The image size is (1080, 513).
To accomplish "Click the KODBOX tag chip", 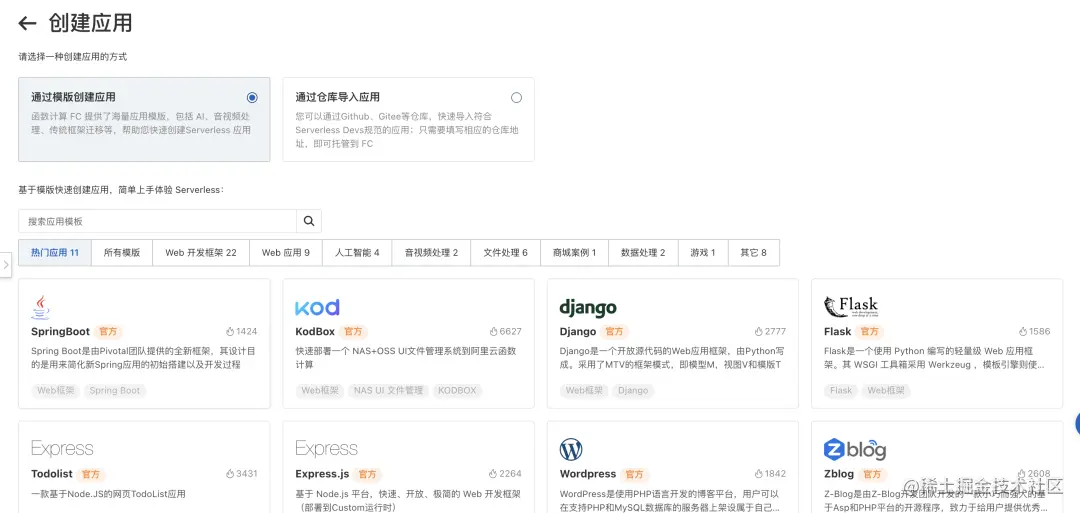I will [457, 390].
